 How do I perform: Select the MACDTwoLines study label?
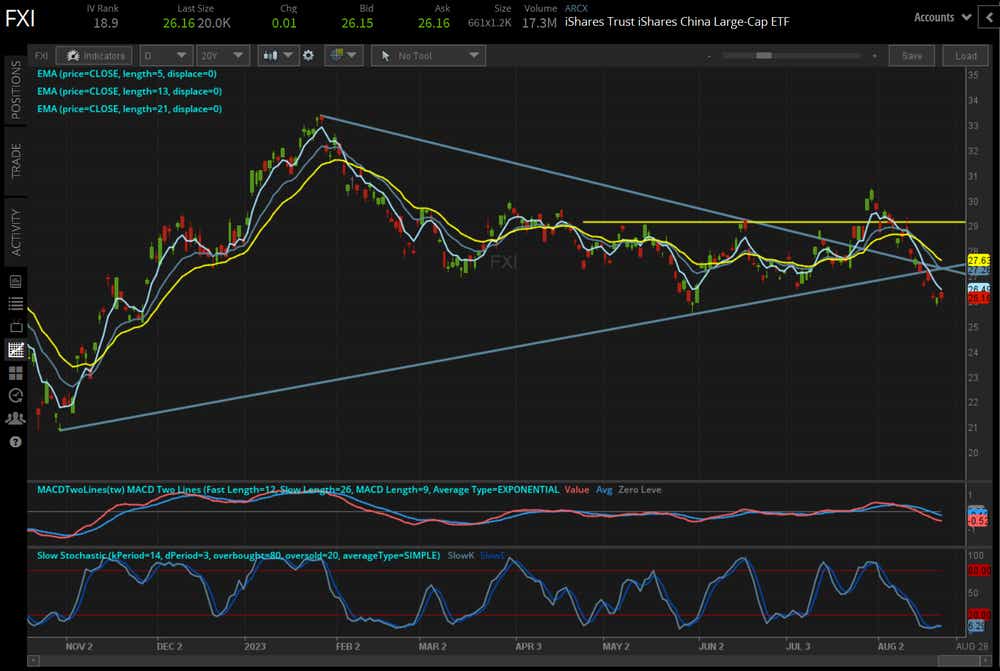click(x=298, y=490)
